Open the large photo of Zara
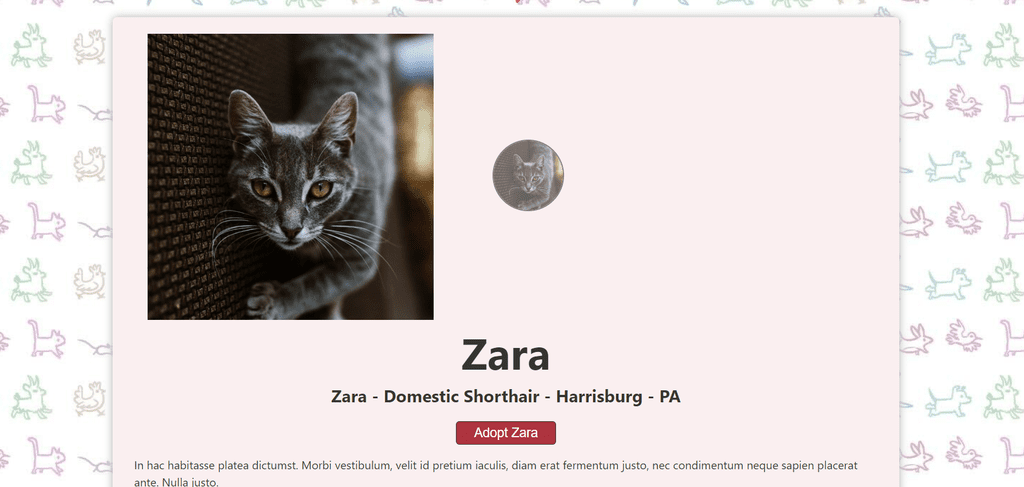 click(291, 177)
